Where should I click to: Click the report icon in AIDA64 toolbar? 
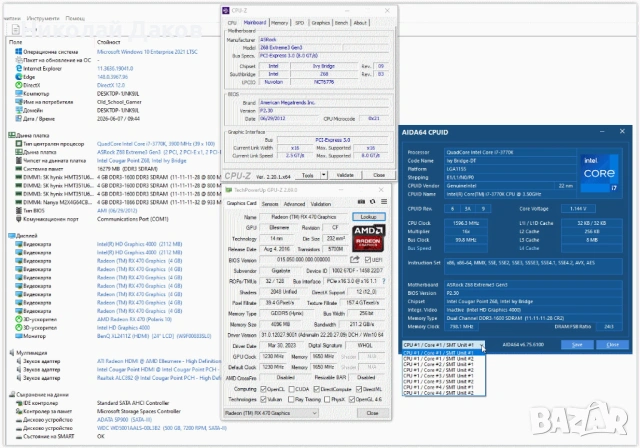pyautogui.click(x=16, y=29)
